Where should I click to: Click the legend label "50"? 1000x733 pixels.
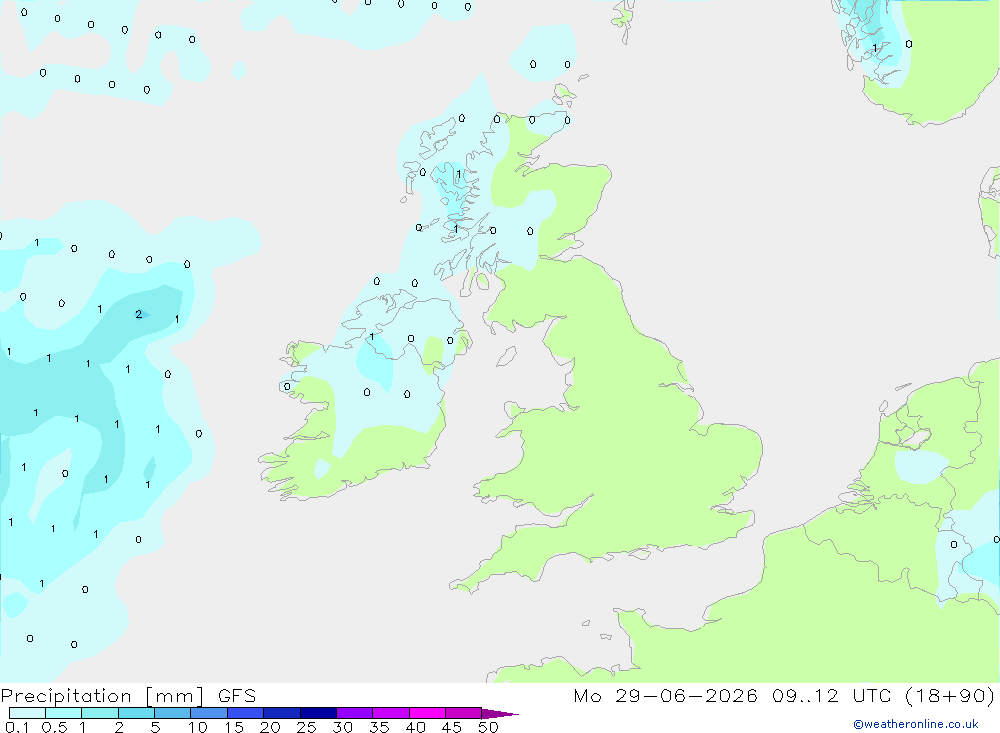click(x=488, y=727)
